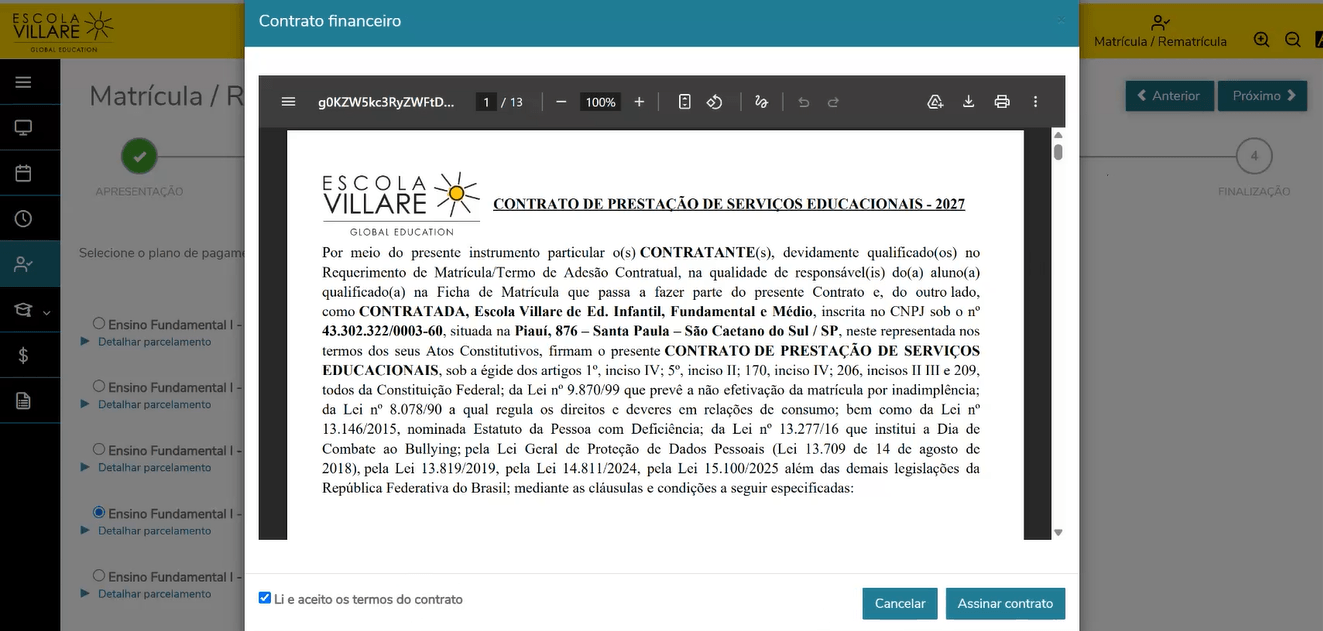This screenshot has width=1323, height=631.
Task: Redo annotation in PDF viewer
Action: click(833, 102)
